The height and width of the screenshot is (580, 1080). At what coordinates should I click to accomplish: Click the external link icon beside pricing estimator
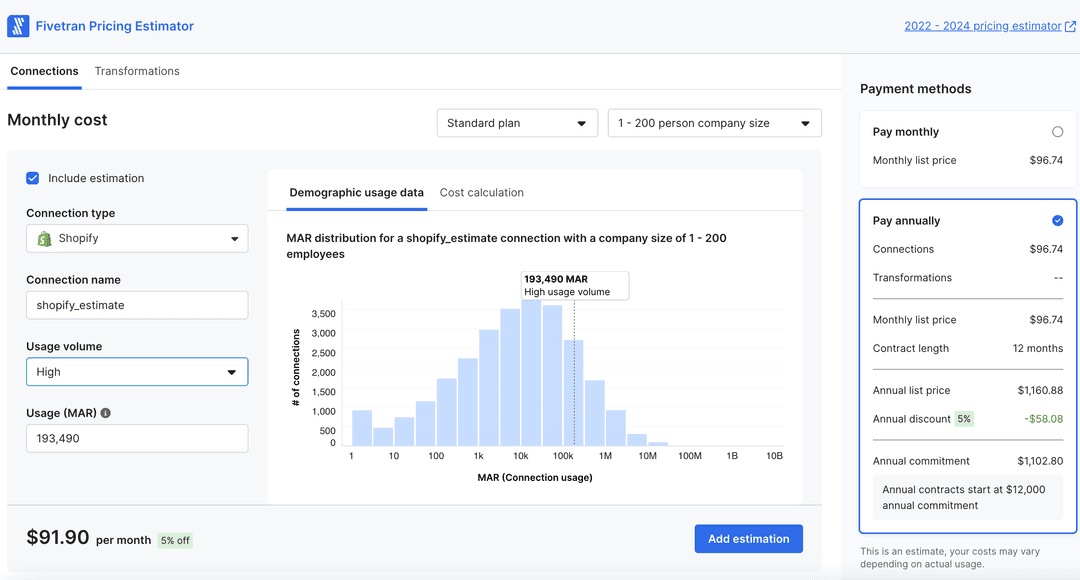point(1068,25)
